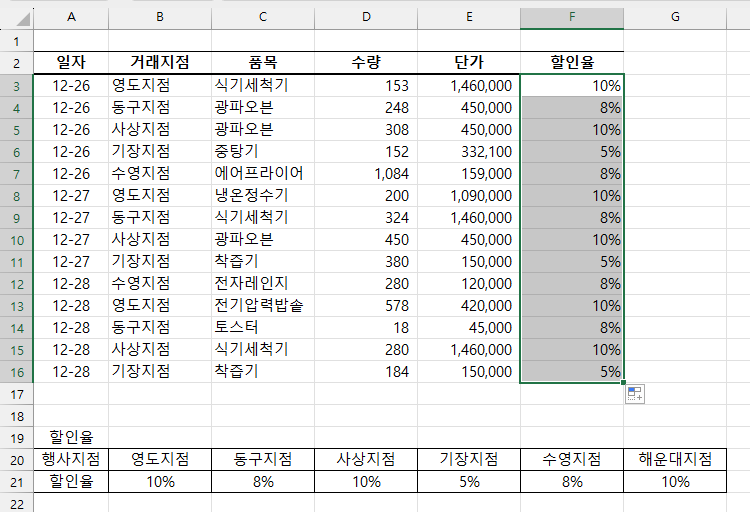
Task: Select column A header
Action: point(71,17)
